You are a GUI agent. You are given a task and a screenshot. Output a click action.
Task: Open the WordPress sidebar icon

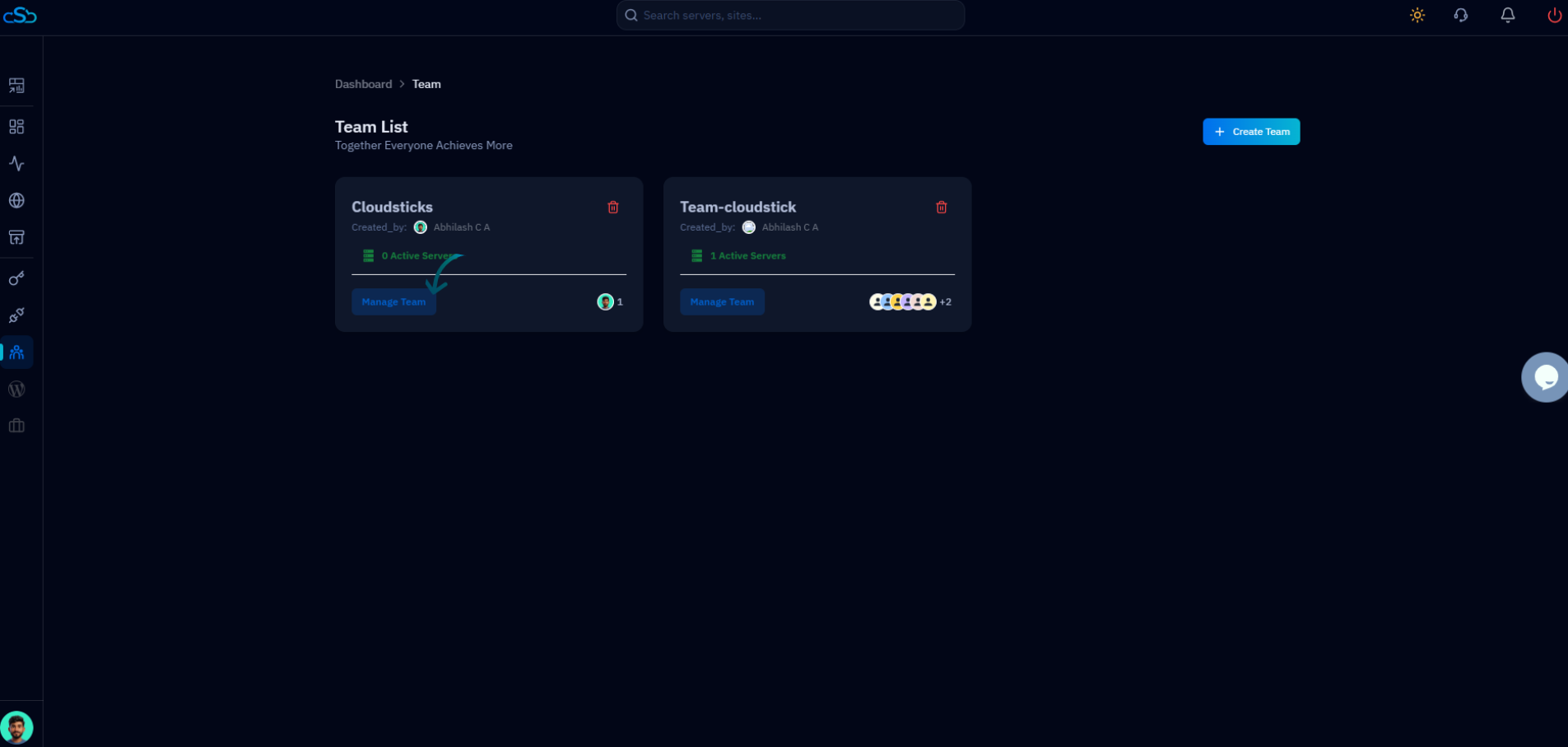click(16, 390)
